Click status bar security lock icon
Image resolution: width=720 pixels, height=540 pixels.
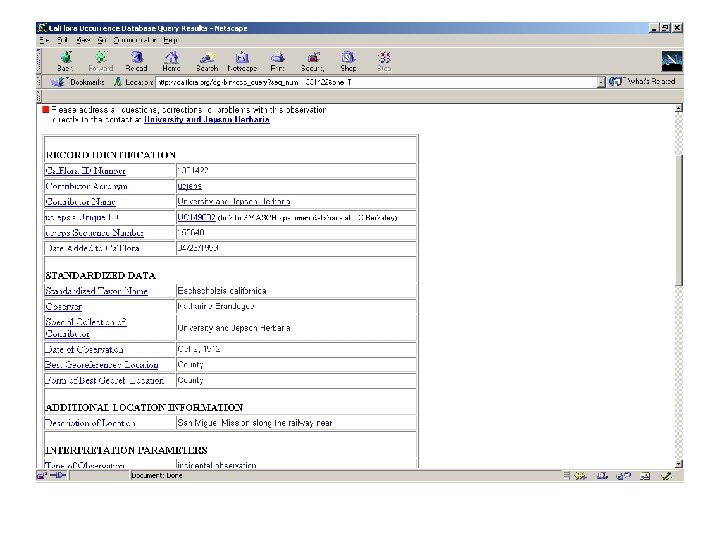click(42, 476)
